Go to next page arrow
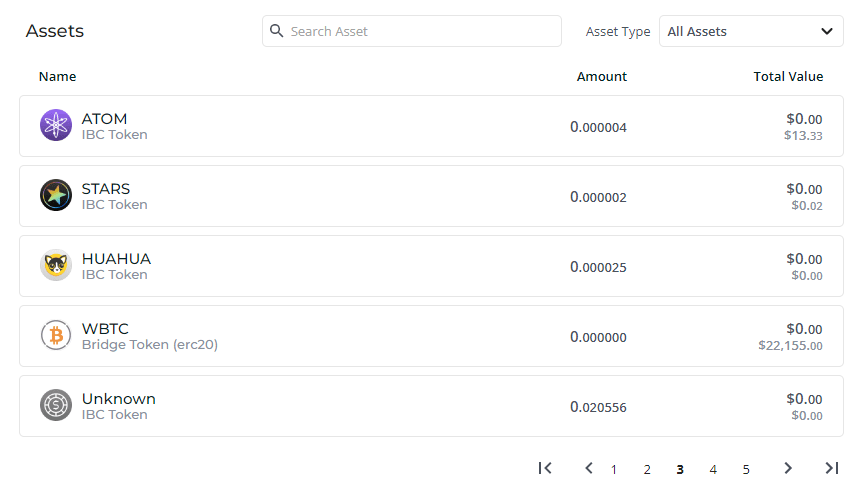The width and height of the screenshot is (860, 500). coord(788,468)
